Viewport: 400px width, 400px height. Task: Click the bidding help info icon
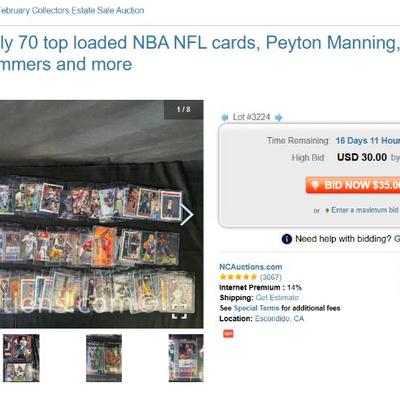point(287,239)
